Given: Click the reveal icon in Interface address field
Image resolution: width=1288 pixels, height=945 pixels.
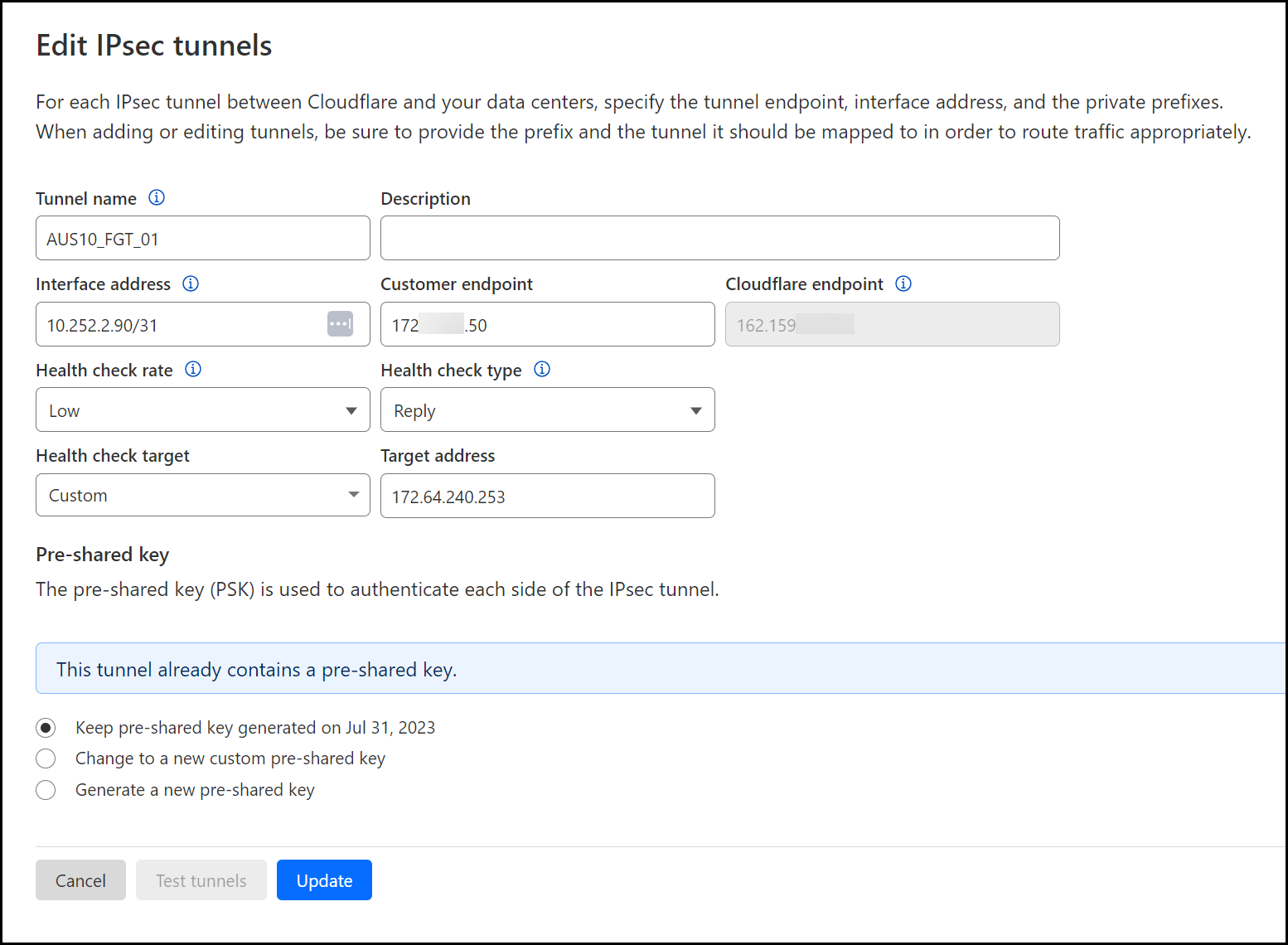Looking at the screenshot, I should point(339,323).
